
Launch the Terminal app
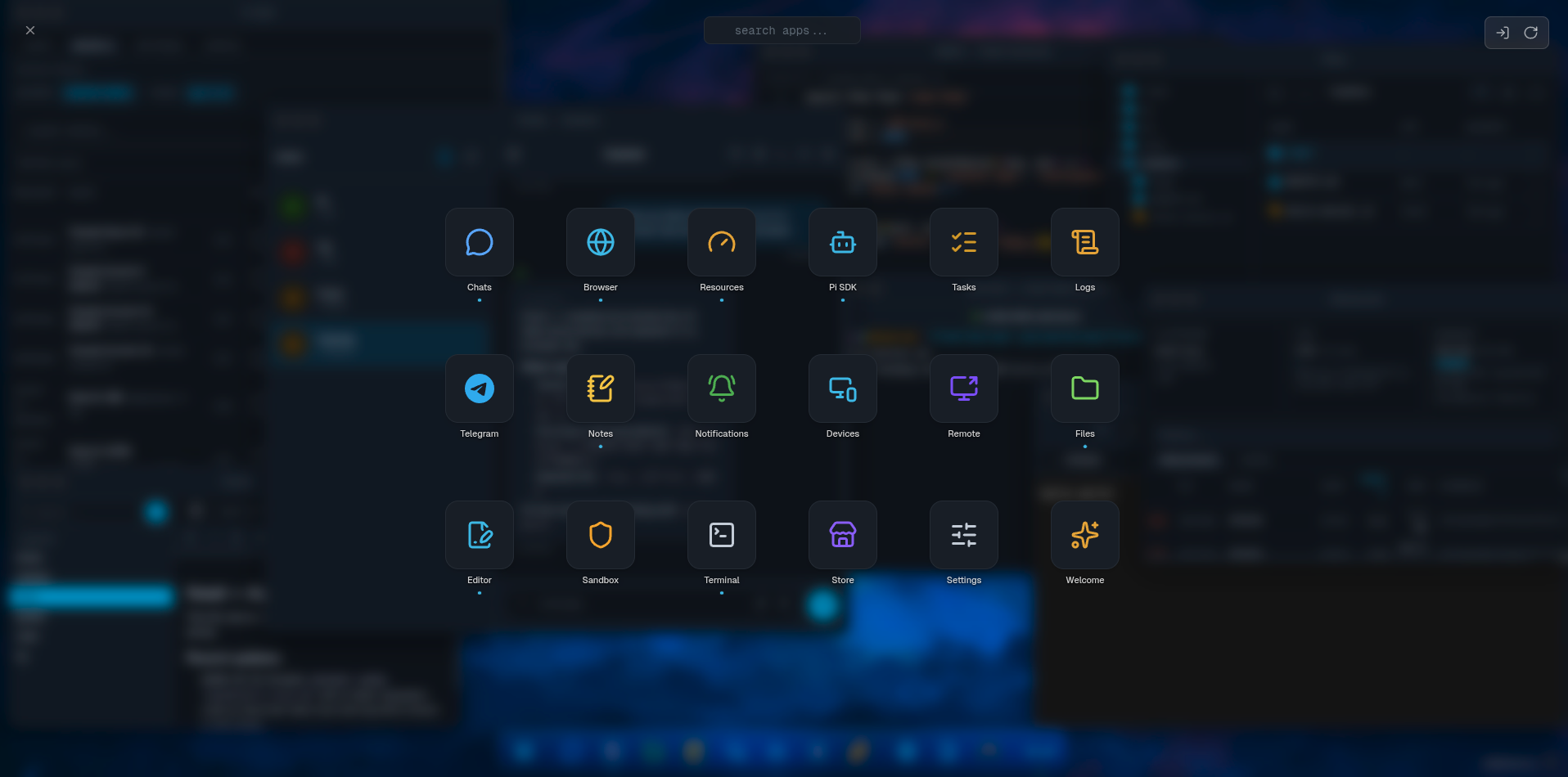[721, 535]
